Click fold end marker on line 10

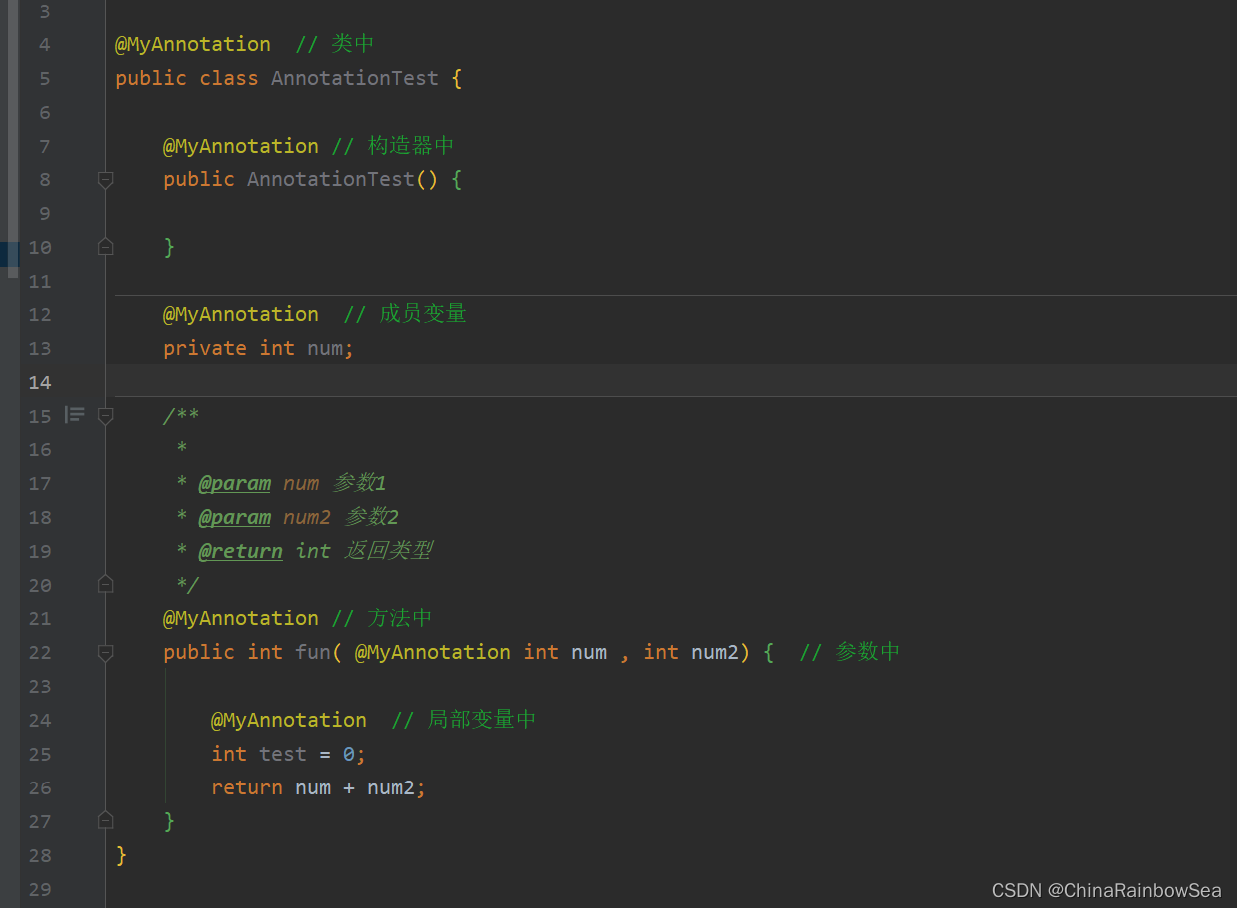point(105,247)
